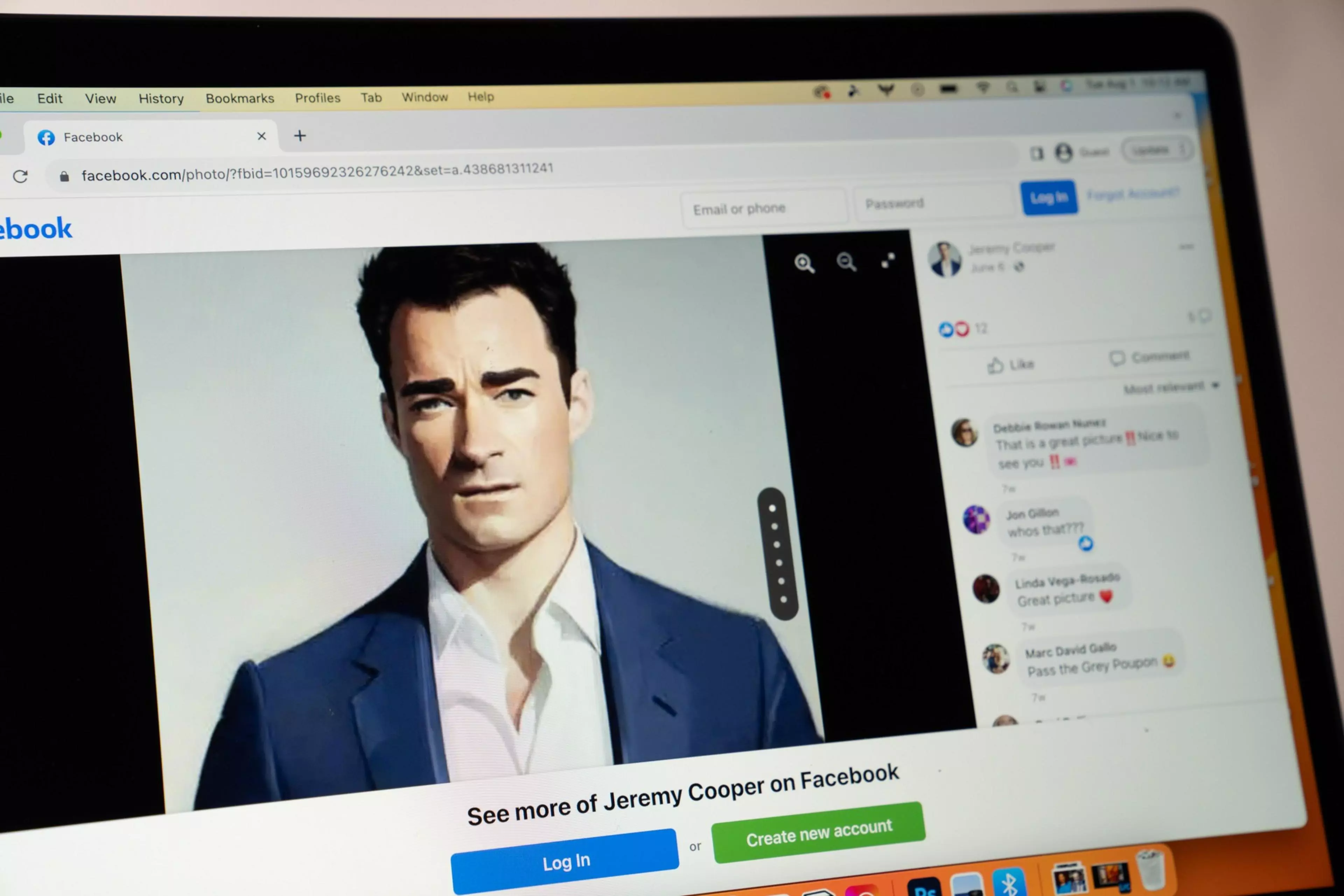This screenshot has height=896, width=1344.
Task: Click the Like thumbs-up icon on the post
Action: click(x=996, y=365)
